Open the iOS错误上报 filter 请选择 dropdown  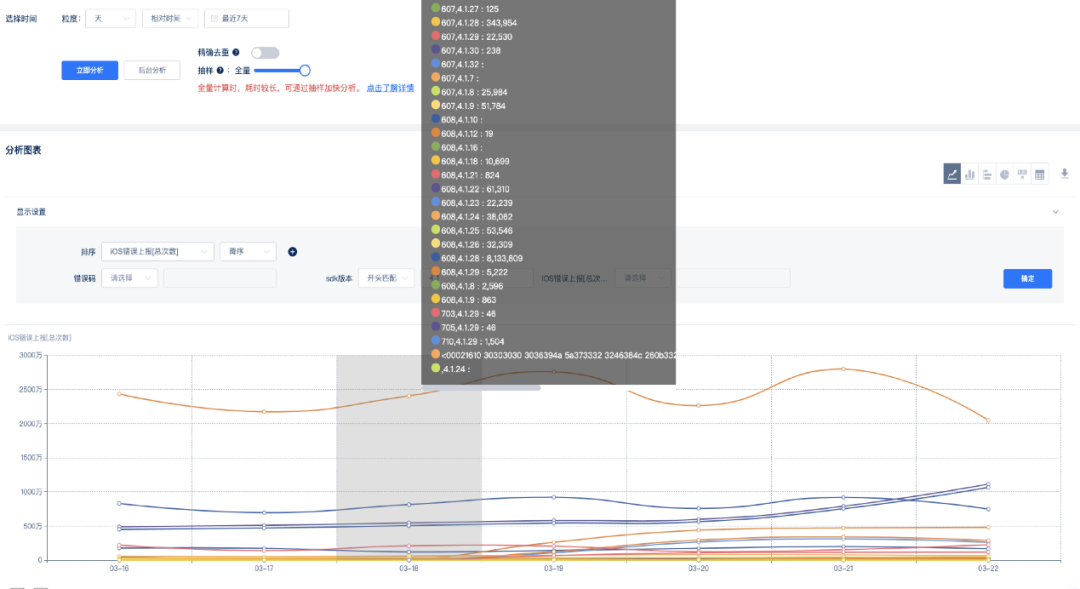pos(643,278)
